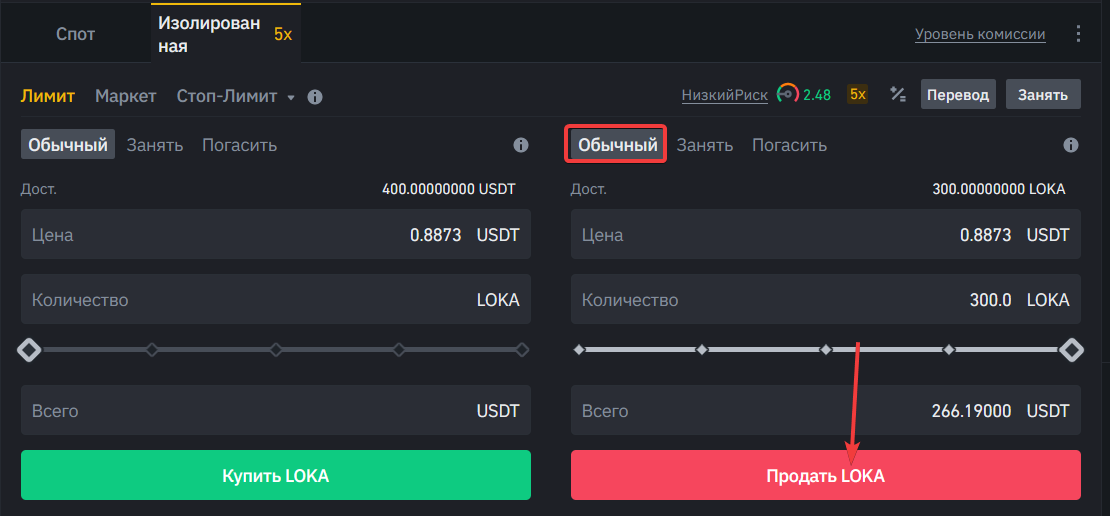Click the yellow 5x leverage badge

[858, 94]
